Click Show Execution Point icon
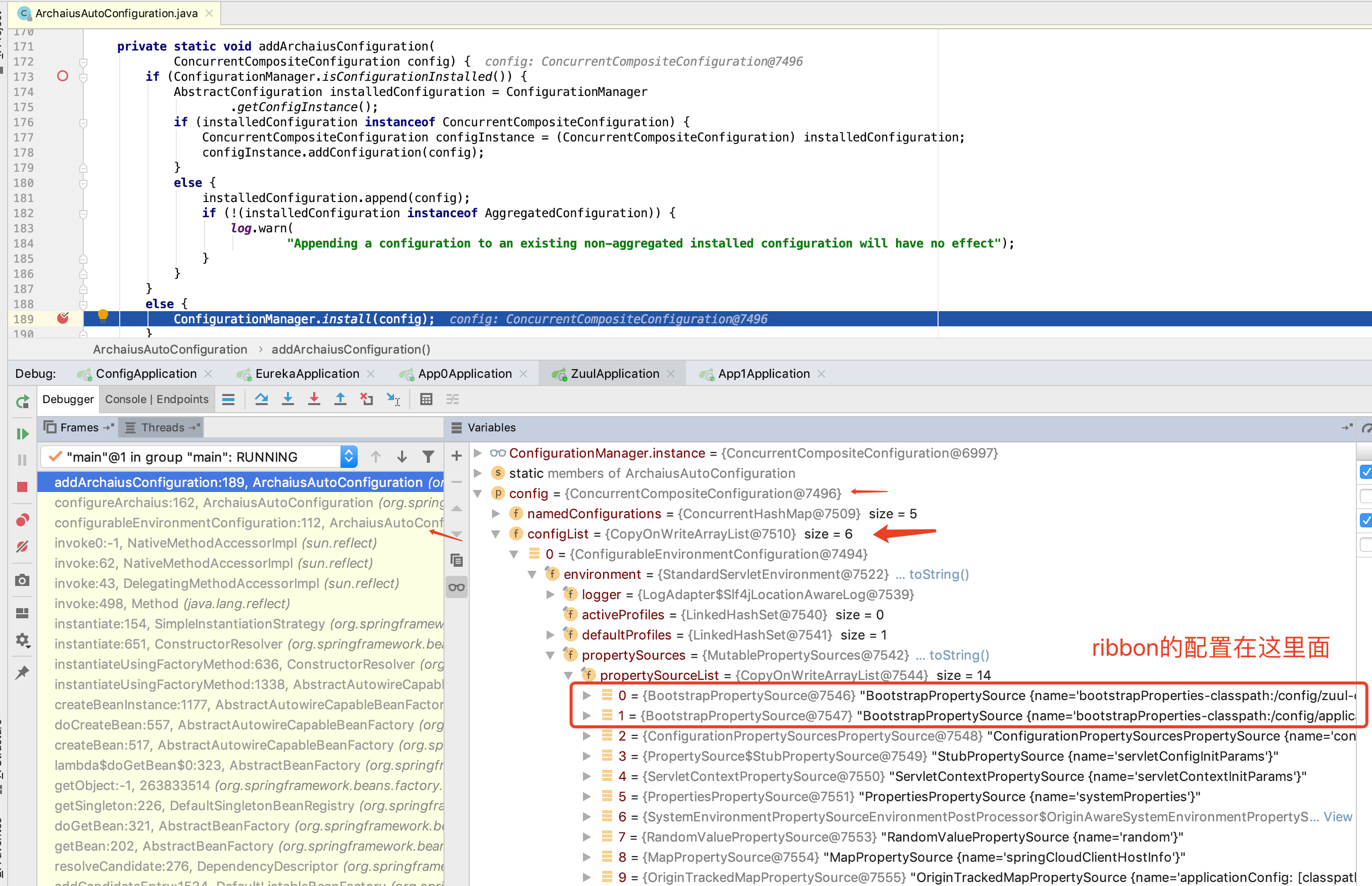1372x886 pixels. pyautogui.click(x=228, y=399)
